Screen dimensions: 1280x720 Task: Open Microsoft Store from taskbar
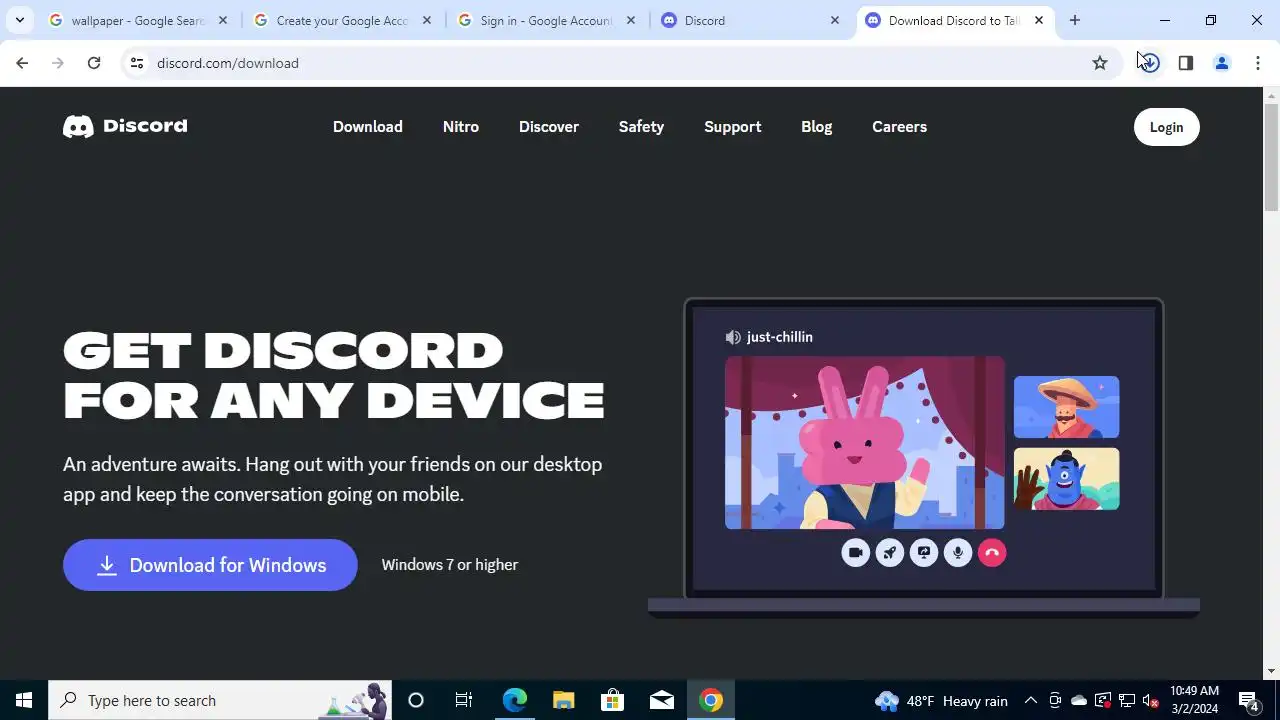[612, 700]
